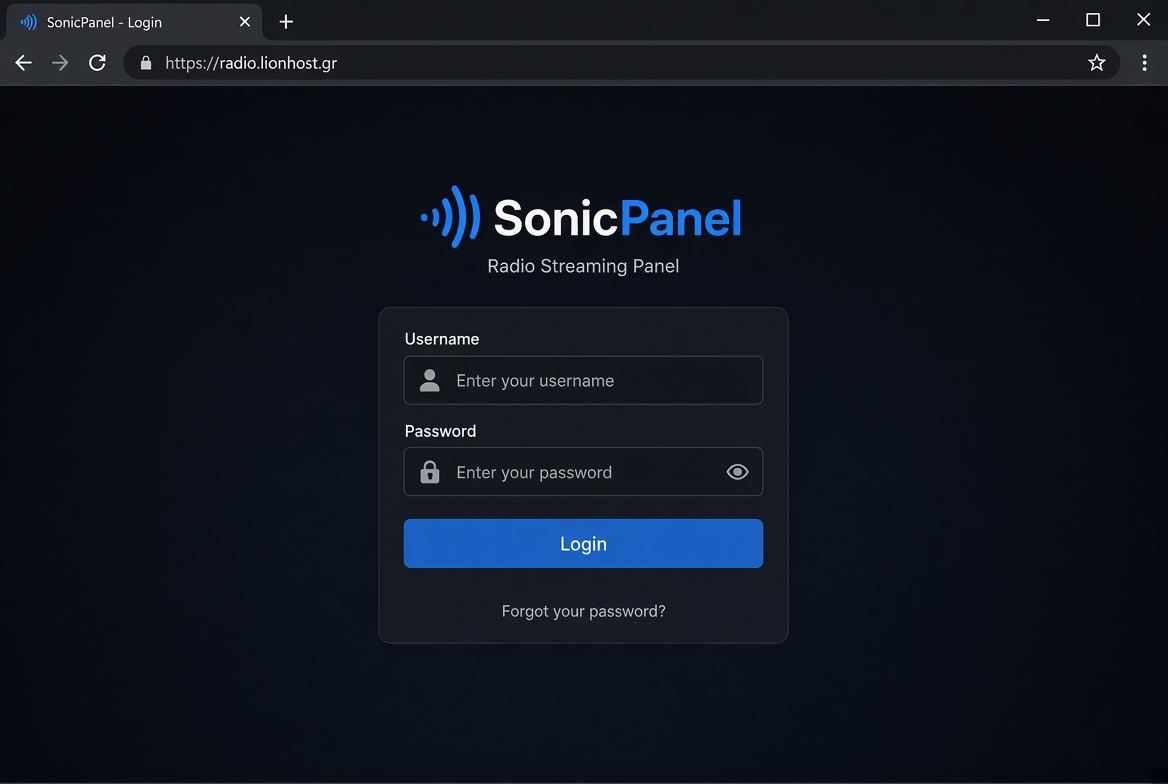Viewport: 1168px width, 784px height.
Task: Close the browser window
Action: (1143, 20)
